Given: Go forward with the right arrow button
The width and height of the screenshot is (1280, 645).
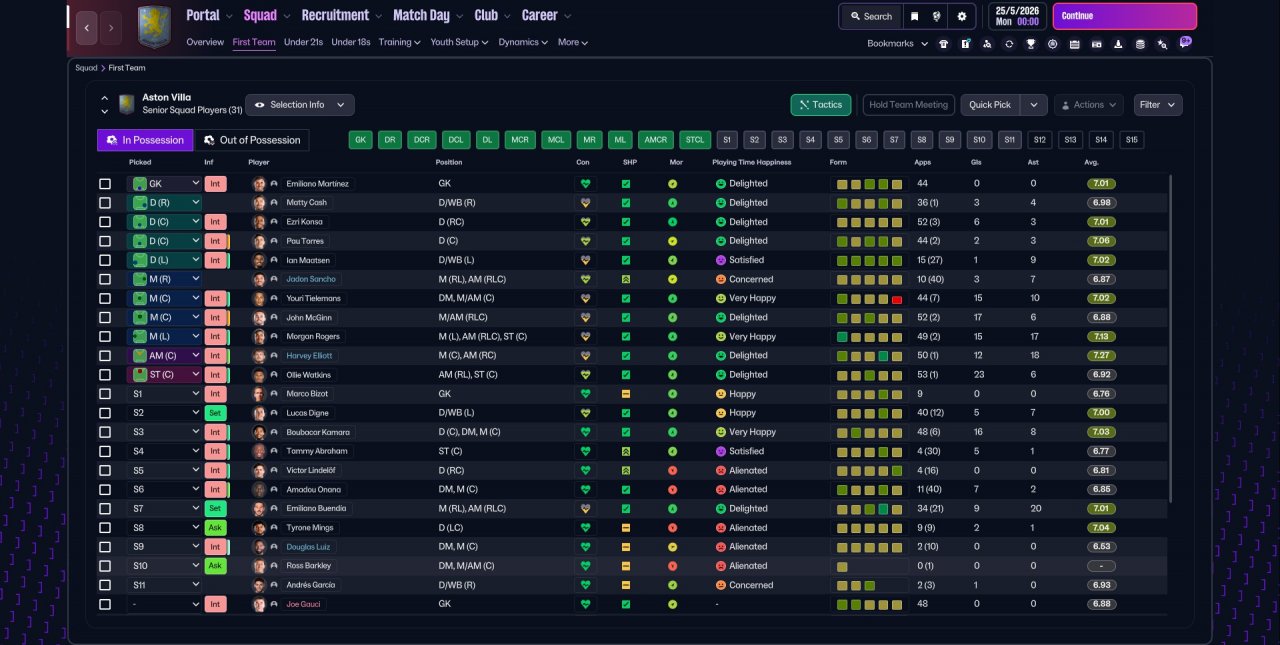Looking at the screenshot, I should coord(111,28).
